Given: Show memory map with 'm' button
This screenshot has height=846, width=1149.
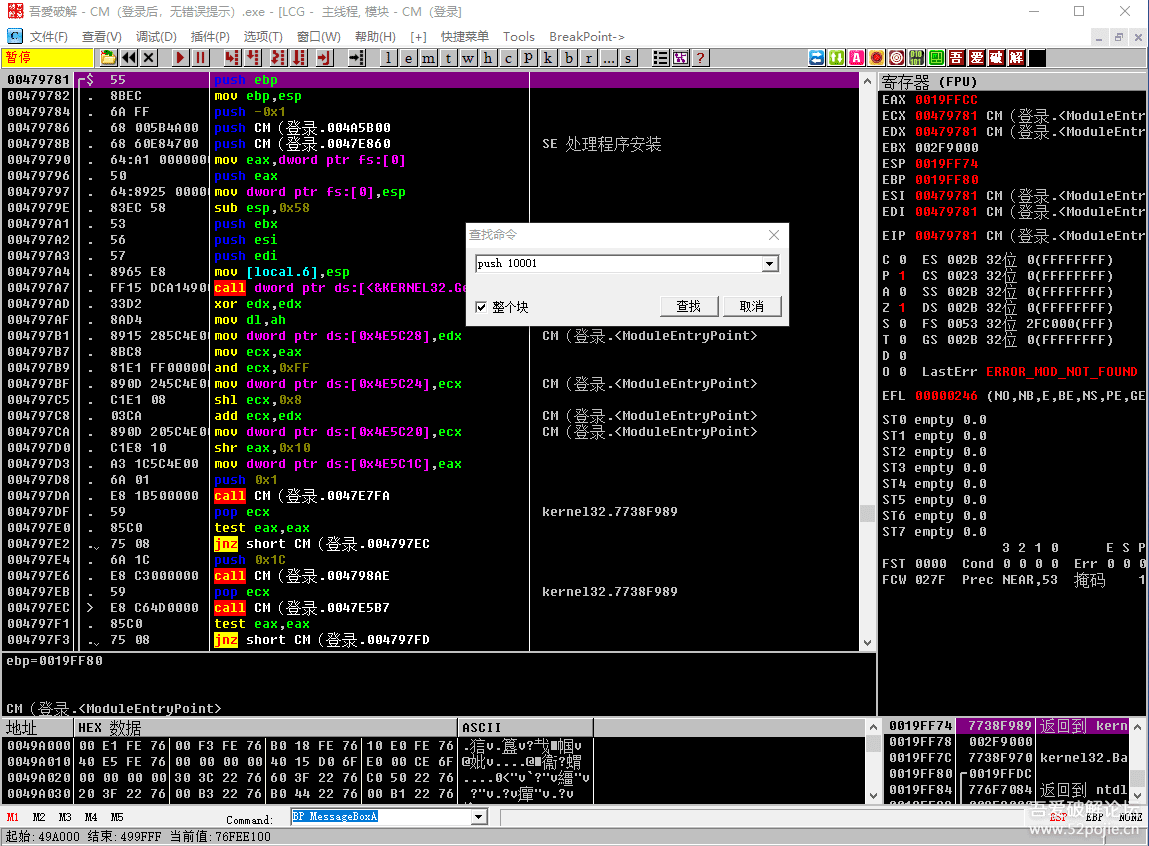Looking at the screenshot, I should (428, 58).
